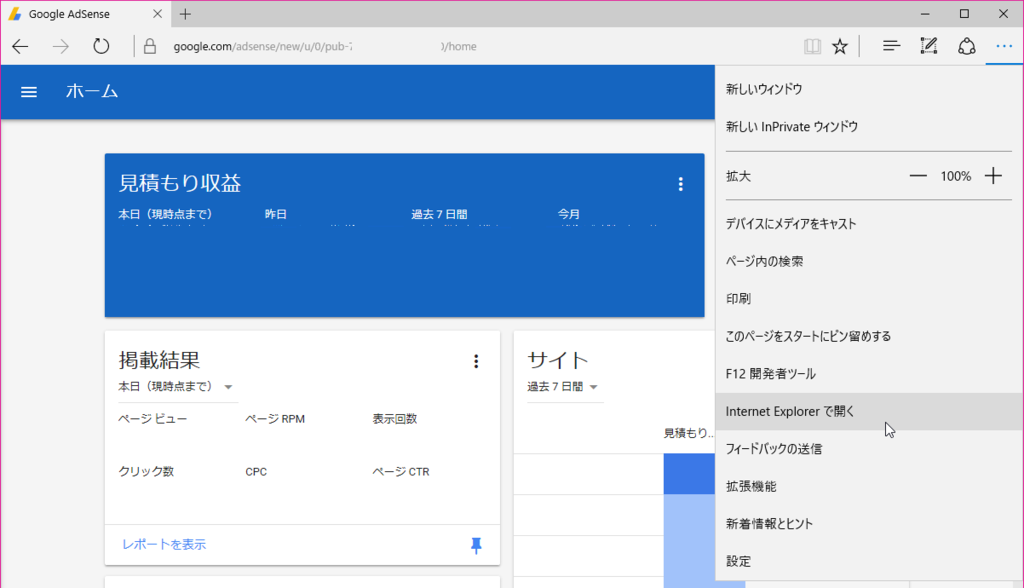Click the サイト card heading
Viewport: 1024px width, 588px height.
[x=558, y=360]
